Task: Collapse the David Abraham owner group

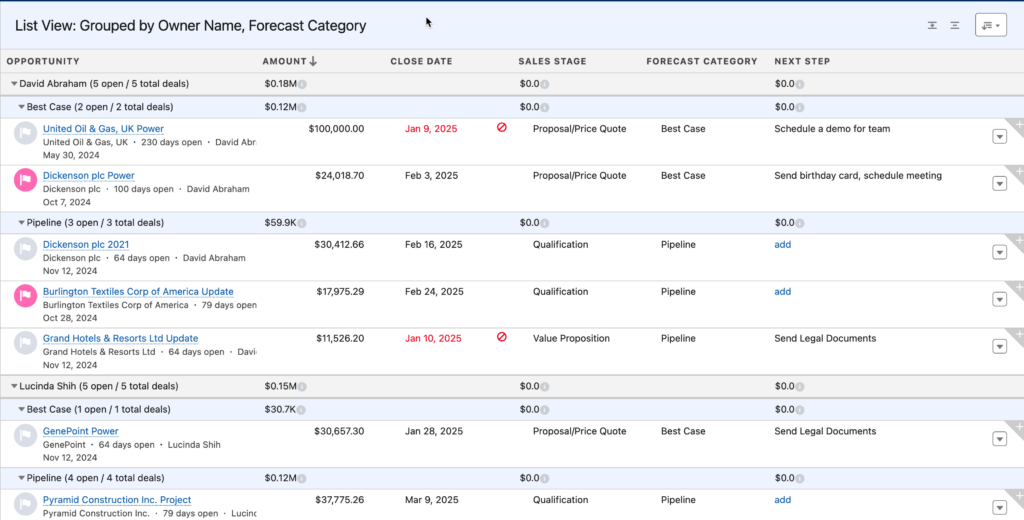Action: click(x=13, y=84)
